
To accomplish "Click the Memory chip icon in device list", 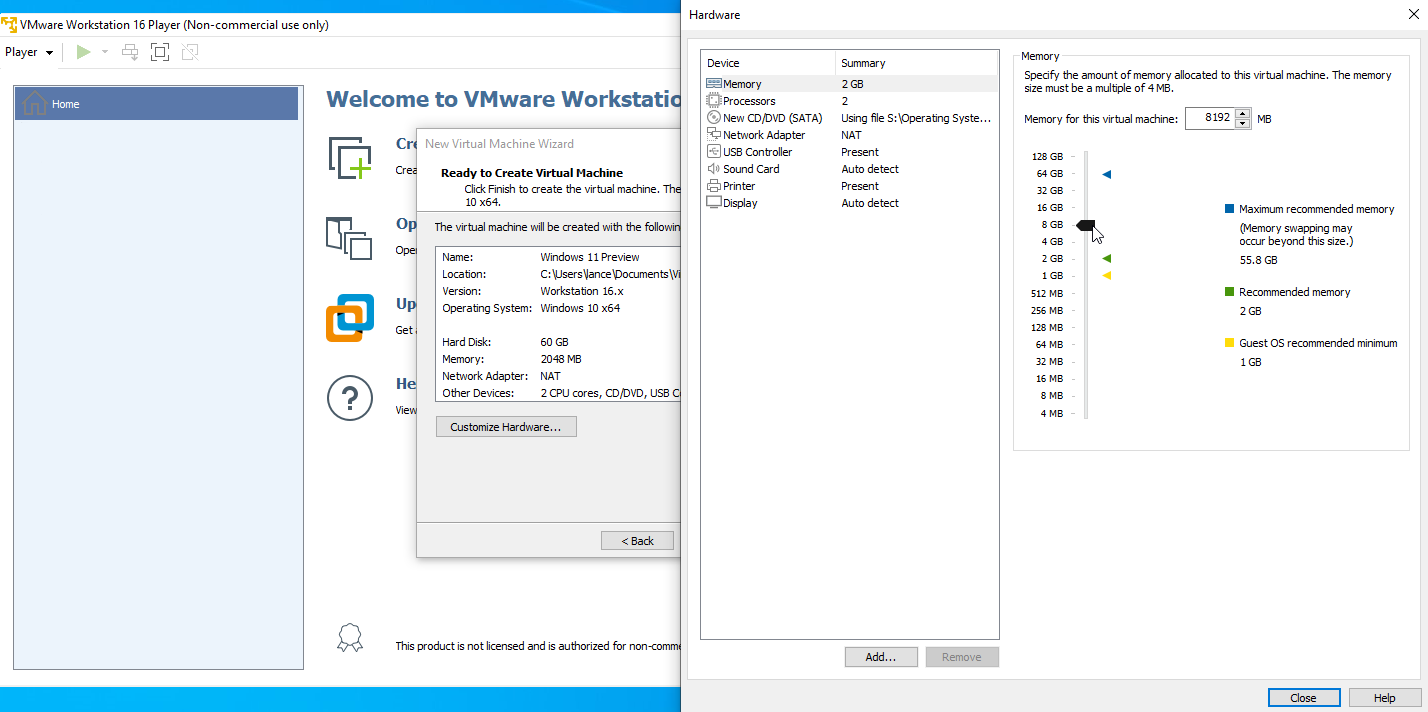I will click(x=714, y=84).
